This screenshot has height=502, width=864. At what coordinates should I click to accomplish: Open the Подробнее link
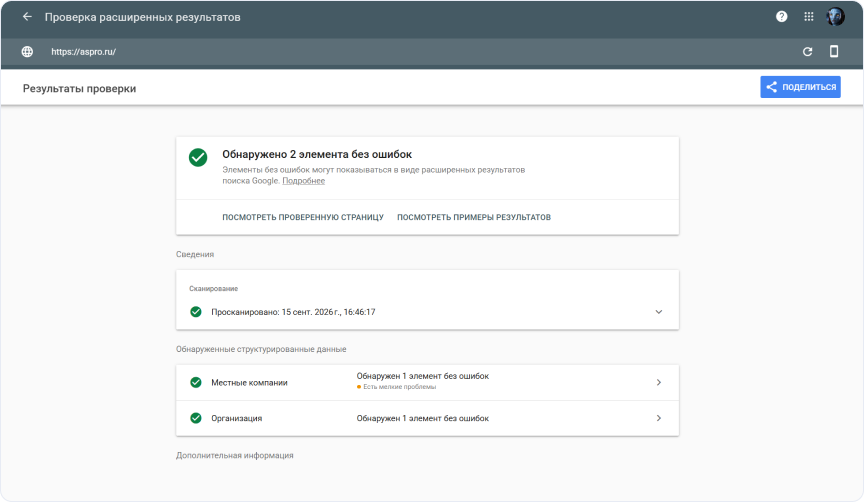point(304,181)
